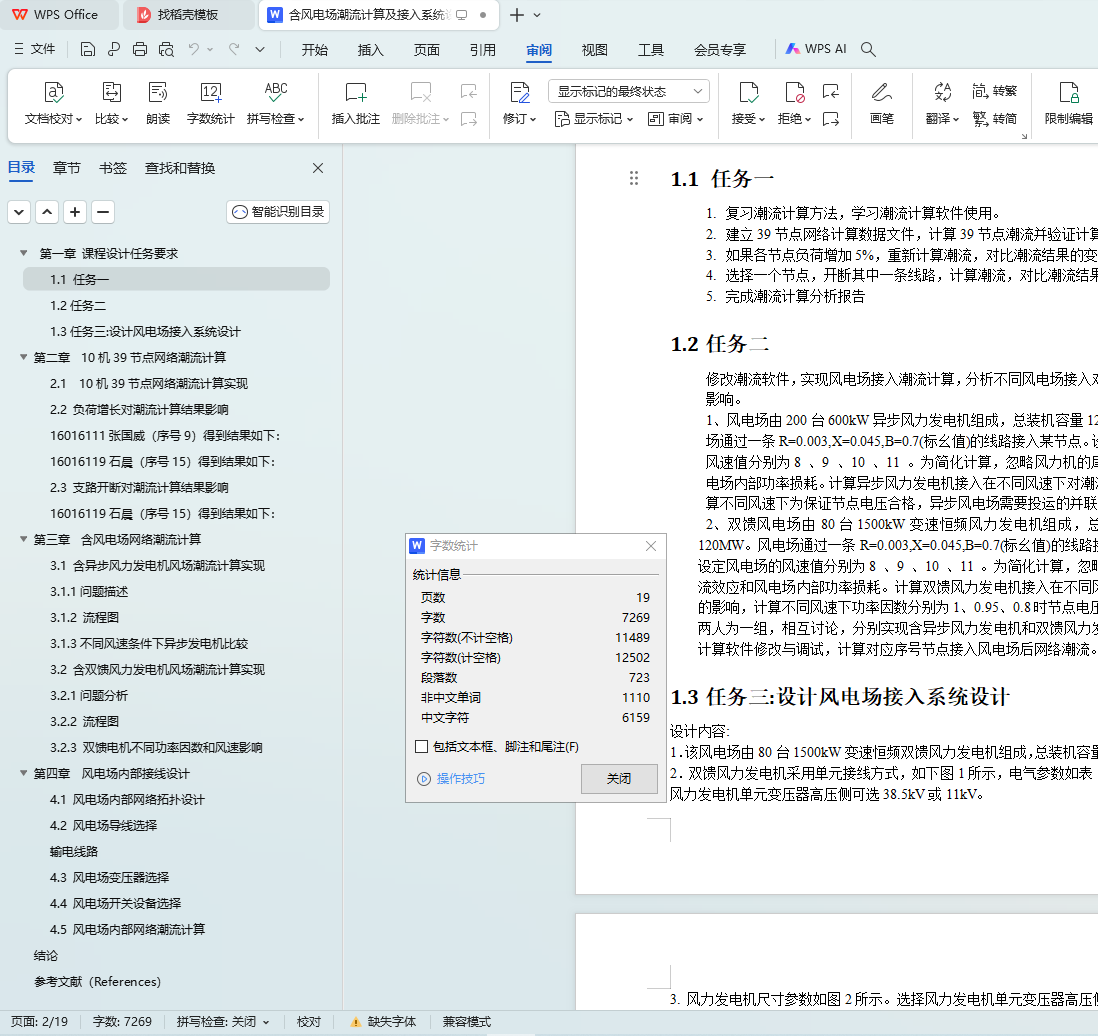Switch to the 插入 ribbon tab
Viewport: 1098px width, 1036px height.
coord(370,50)
